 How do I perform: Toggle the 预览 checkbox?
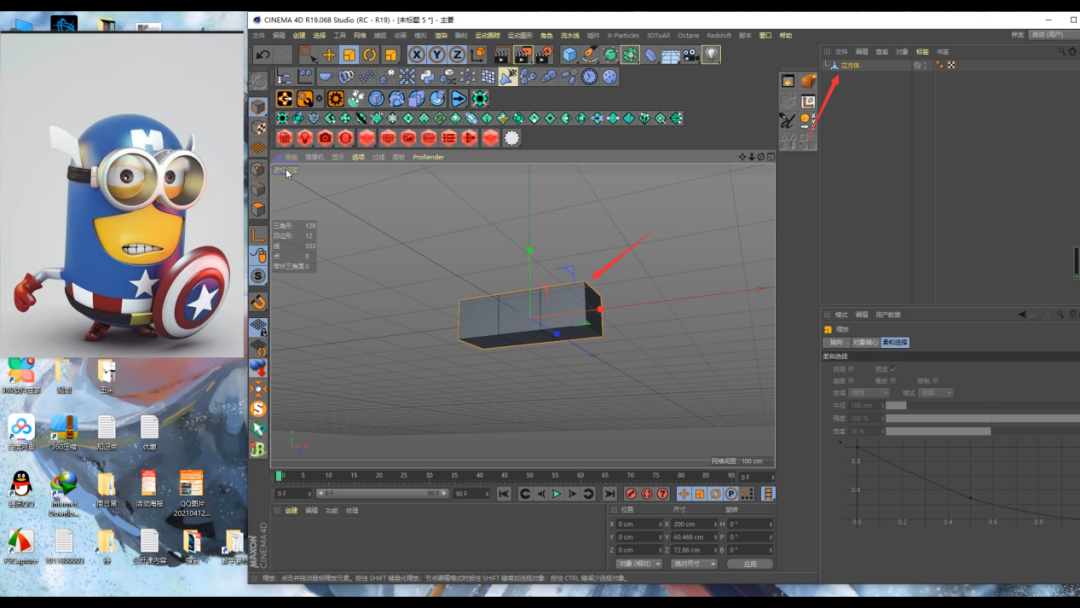pyautogui.click(x=893, y=369)
